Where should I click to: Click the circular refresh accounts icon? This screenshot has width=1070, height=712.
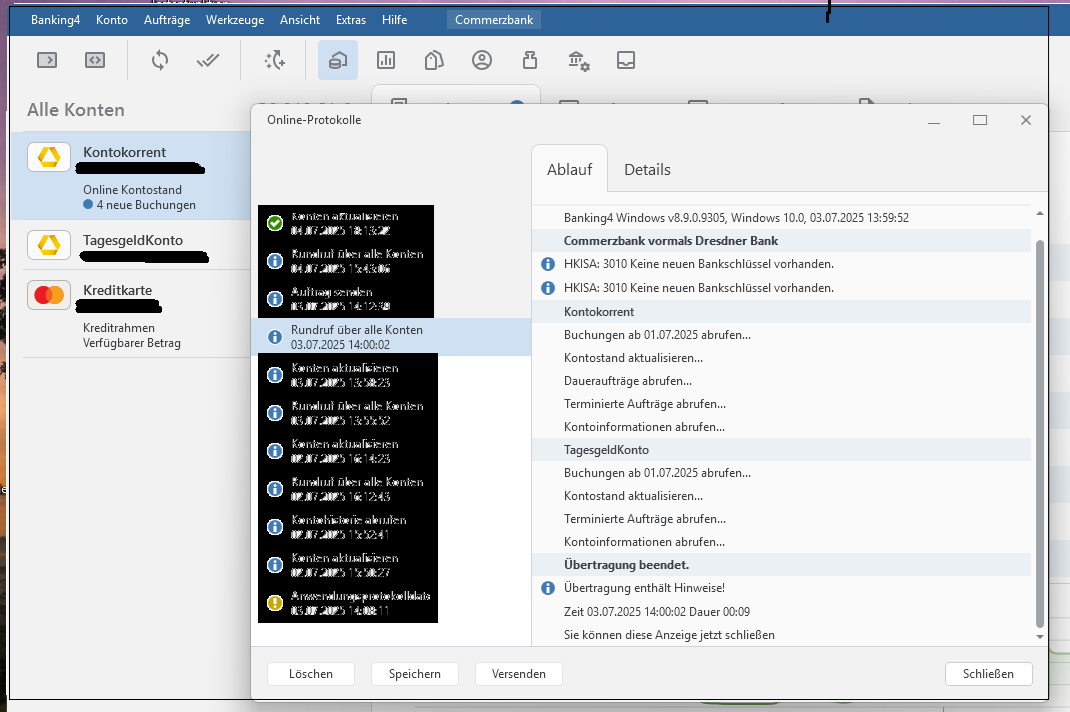click(x=160, y=60)
